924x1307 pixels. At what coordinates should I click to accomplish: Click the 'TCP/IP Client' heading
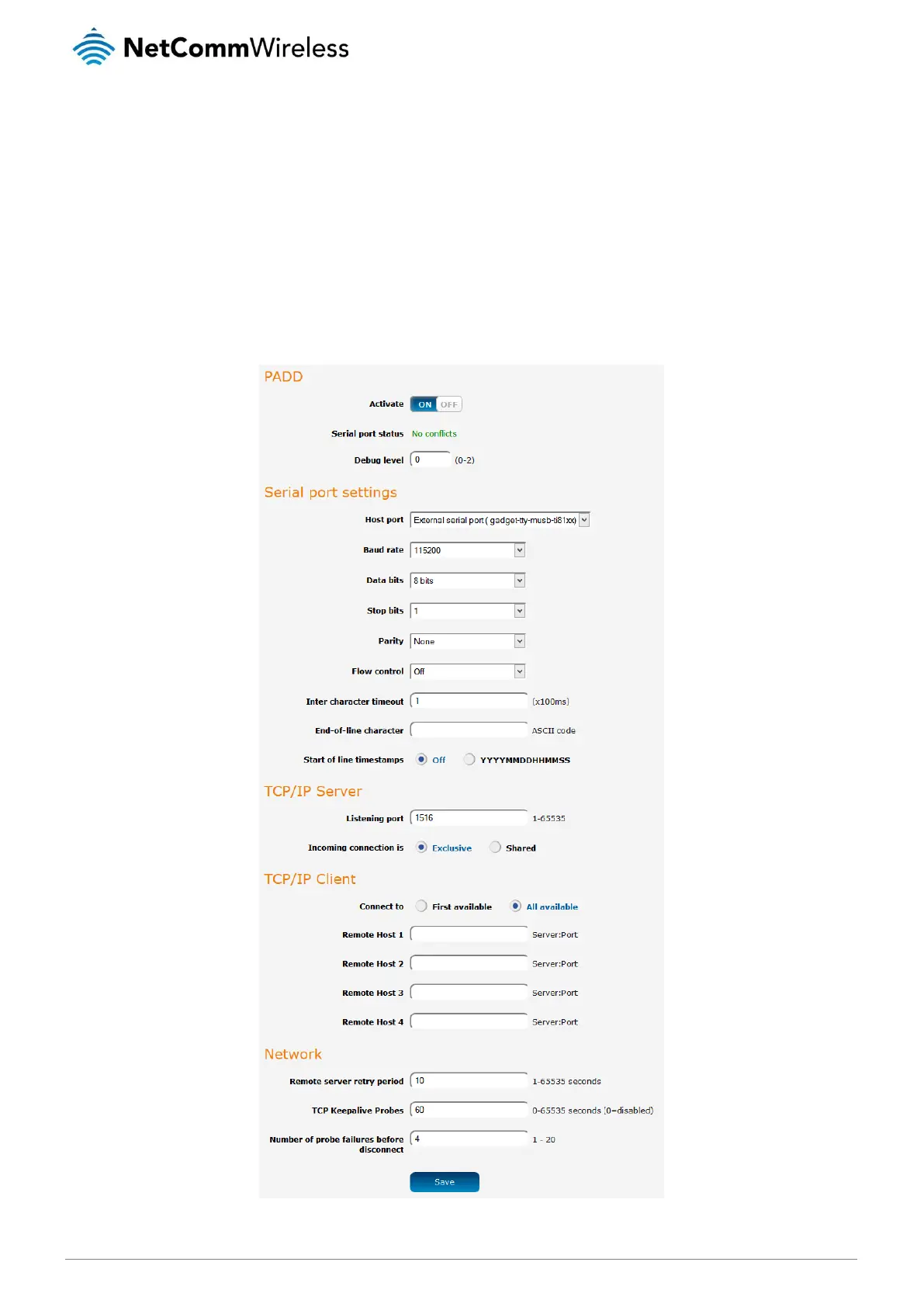click(310, 879)
